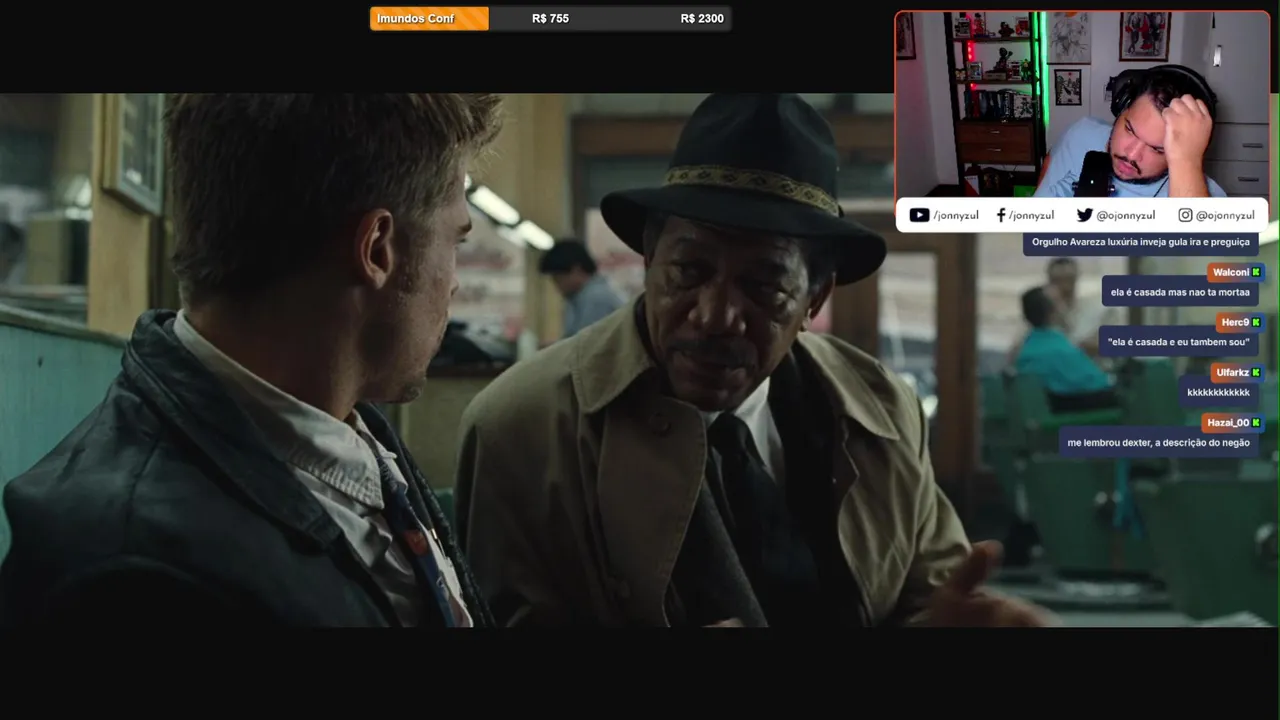Image resolution: width=1280 pixels, height=720 pixels.
Task: Click message '"ela é casada e eu tambem sou"'
Action: click(1178, 342)
